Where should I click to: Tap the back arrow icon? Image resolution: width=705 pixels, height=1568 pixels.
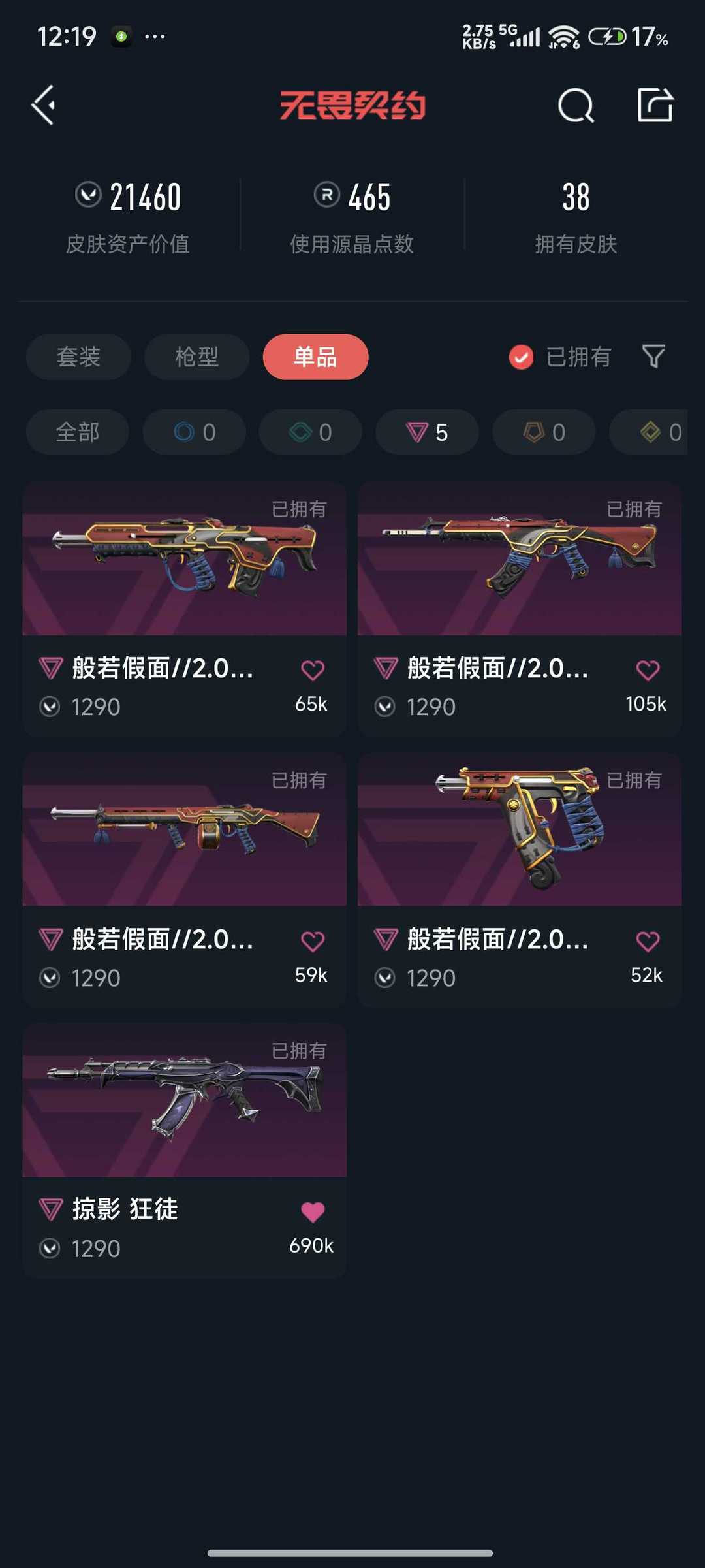(44, 105)
